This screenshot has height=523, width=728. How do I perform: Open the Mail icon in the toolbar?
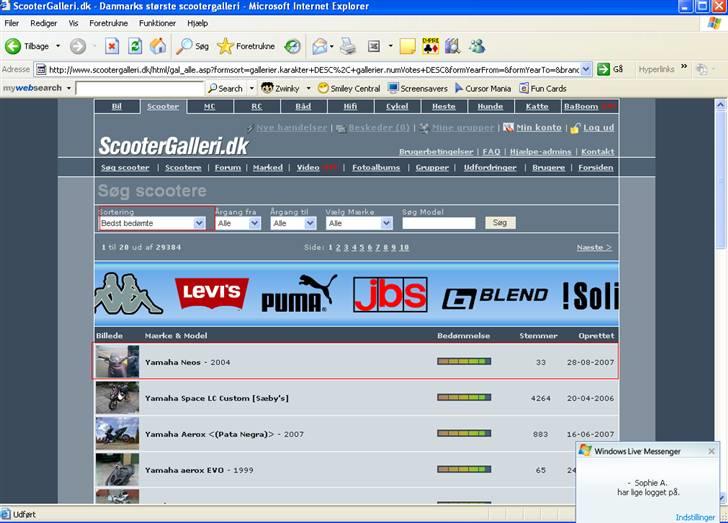[x=320, y=46]
